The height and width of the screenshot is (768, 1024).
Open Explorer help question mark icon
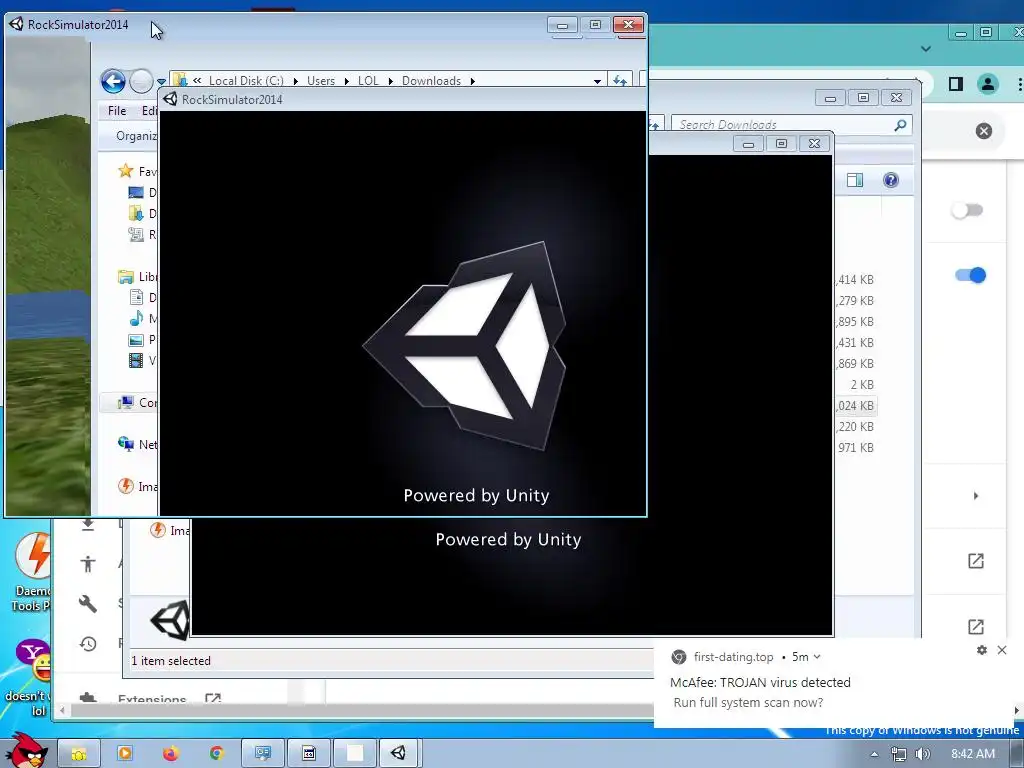[x=891, y=180]
